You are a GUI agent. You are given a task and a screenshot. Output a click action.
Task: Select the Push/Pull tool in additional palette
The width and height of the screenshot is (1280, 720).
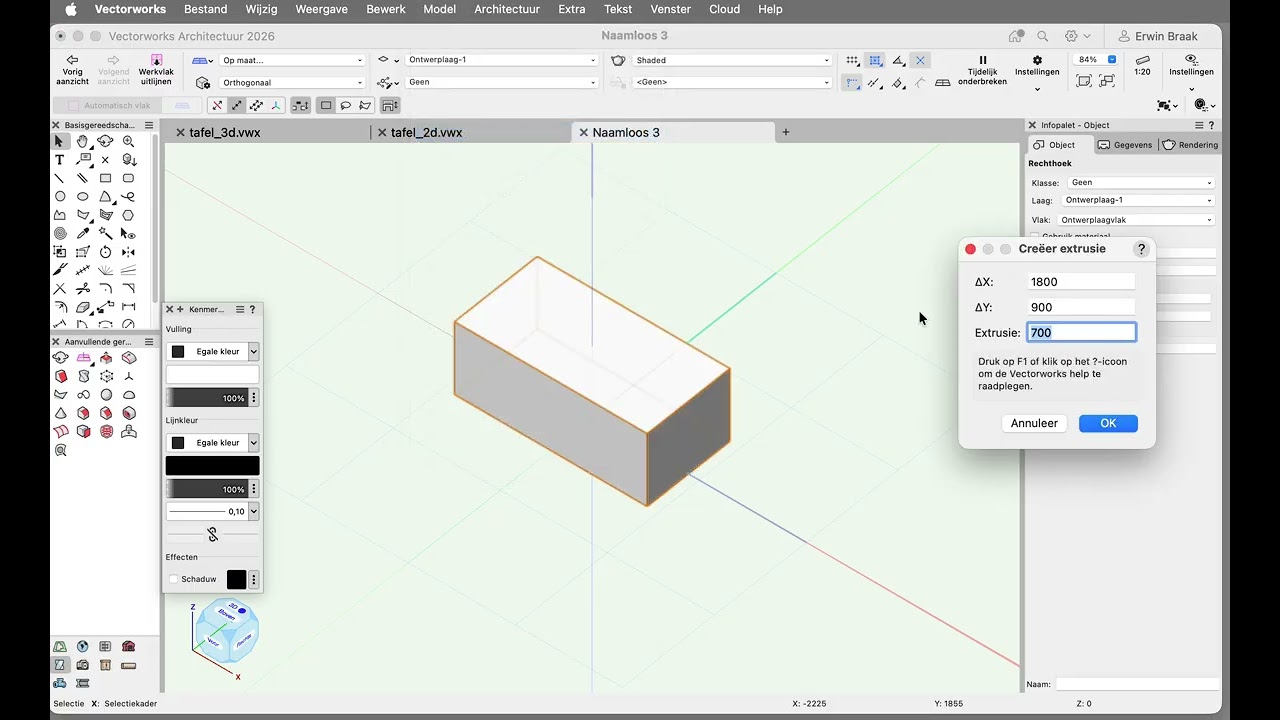pyautogui.click(x=106, y=357)
